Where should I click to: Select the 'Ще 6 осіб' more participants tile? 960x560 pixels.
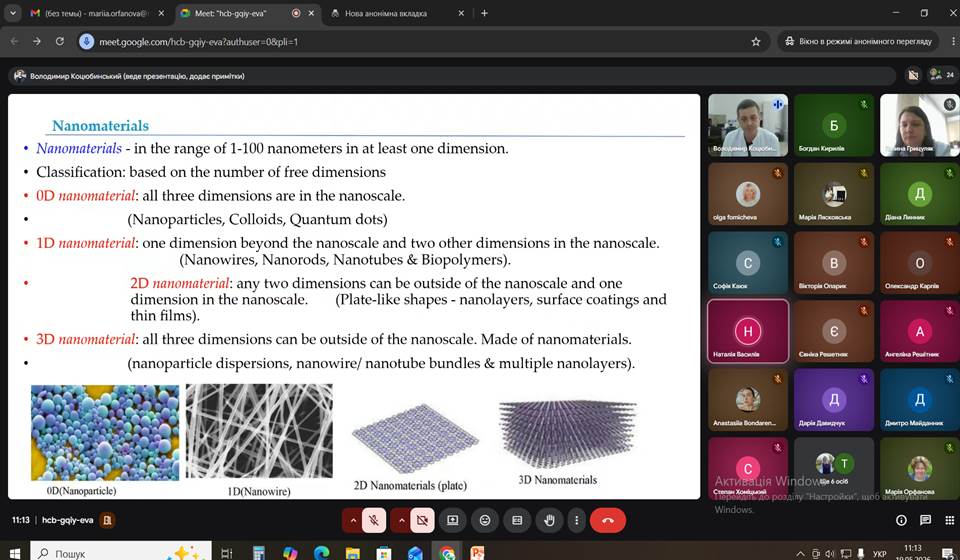point(834,468)
